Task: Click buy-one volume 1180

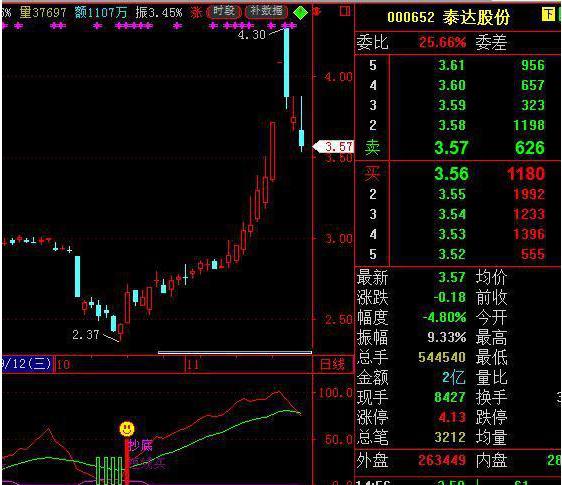Action: [x=526, y=174]
